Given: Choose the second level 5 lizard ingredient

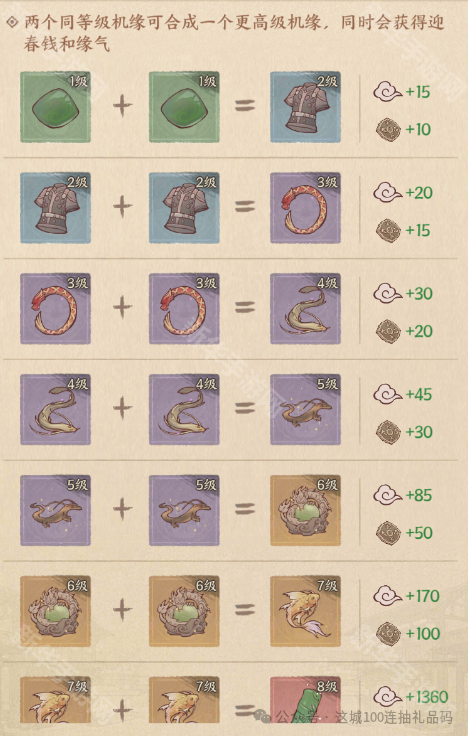Looking at the screenshot, I should pyautogui.click(x=184, y=510).
